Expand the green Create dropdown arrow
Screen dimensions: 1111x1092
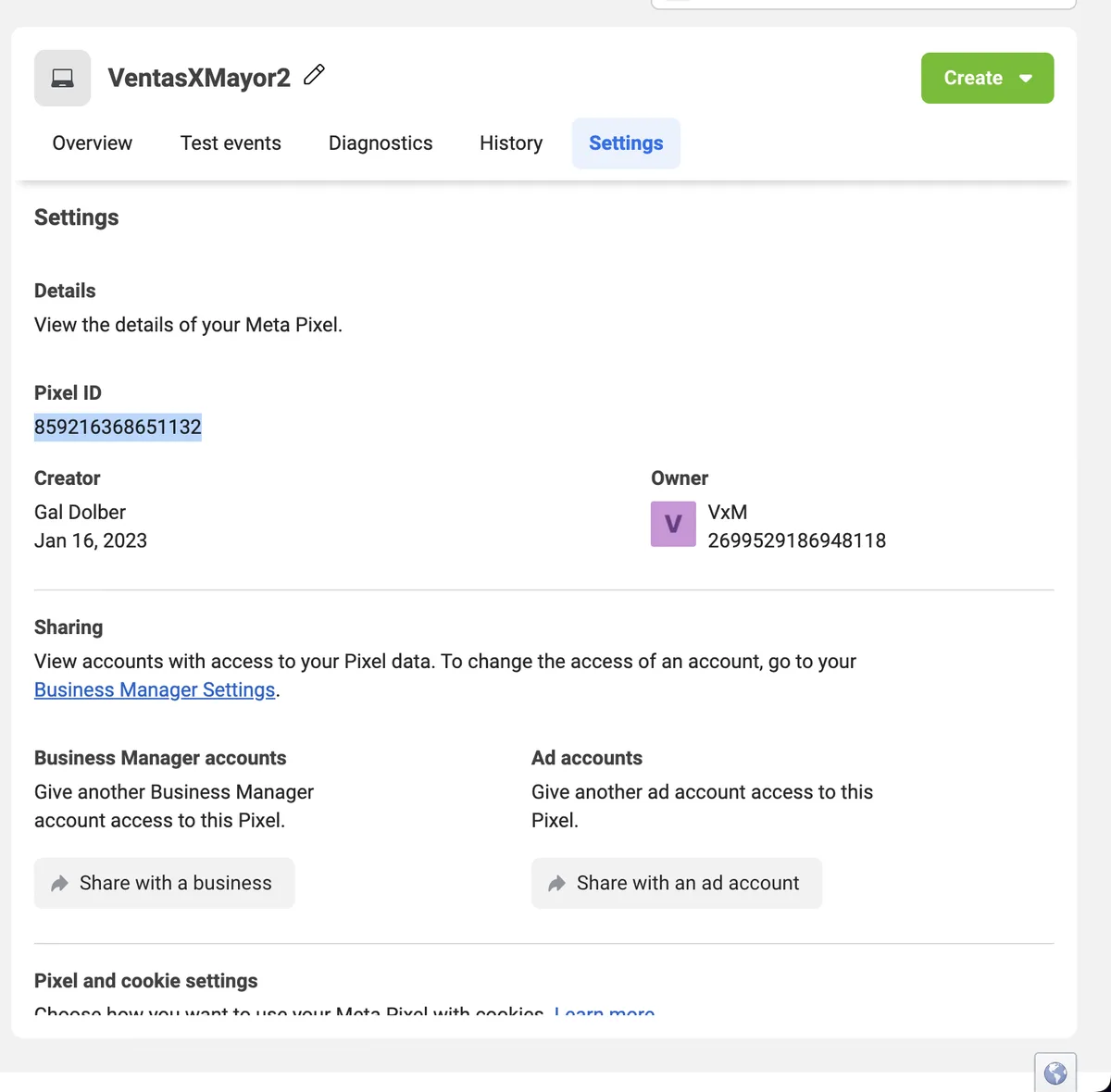(x=1026, y=79)
